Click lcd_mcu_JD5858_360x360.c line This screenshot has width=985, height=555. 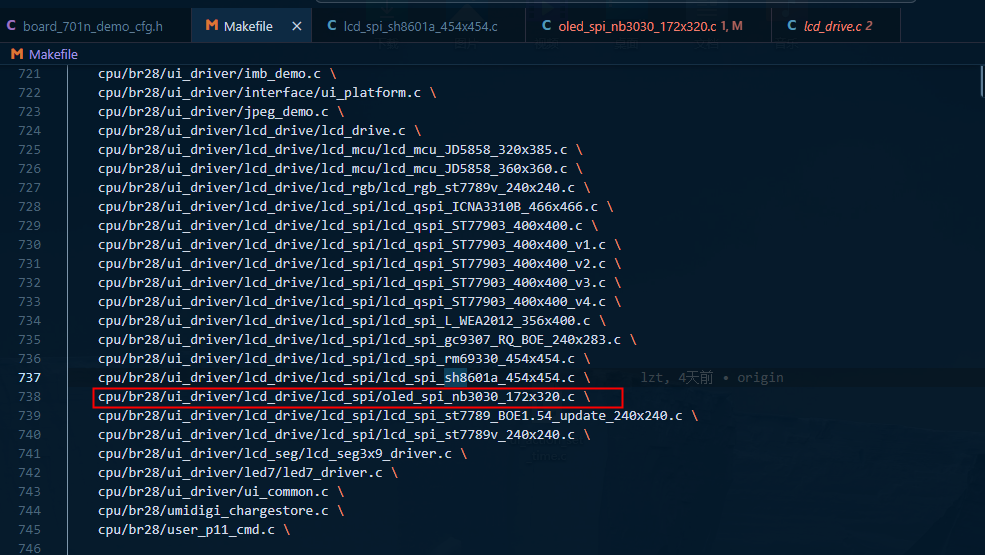(340, 168)
